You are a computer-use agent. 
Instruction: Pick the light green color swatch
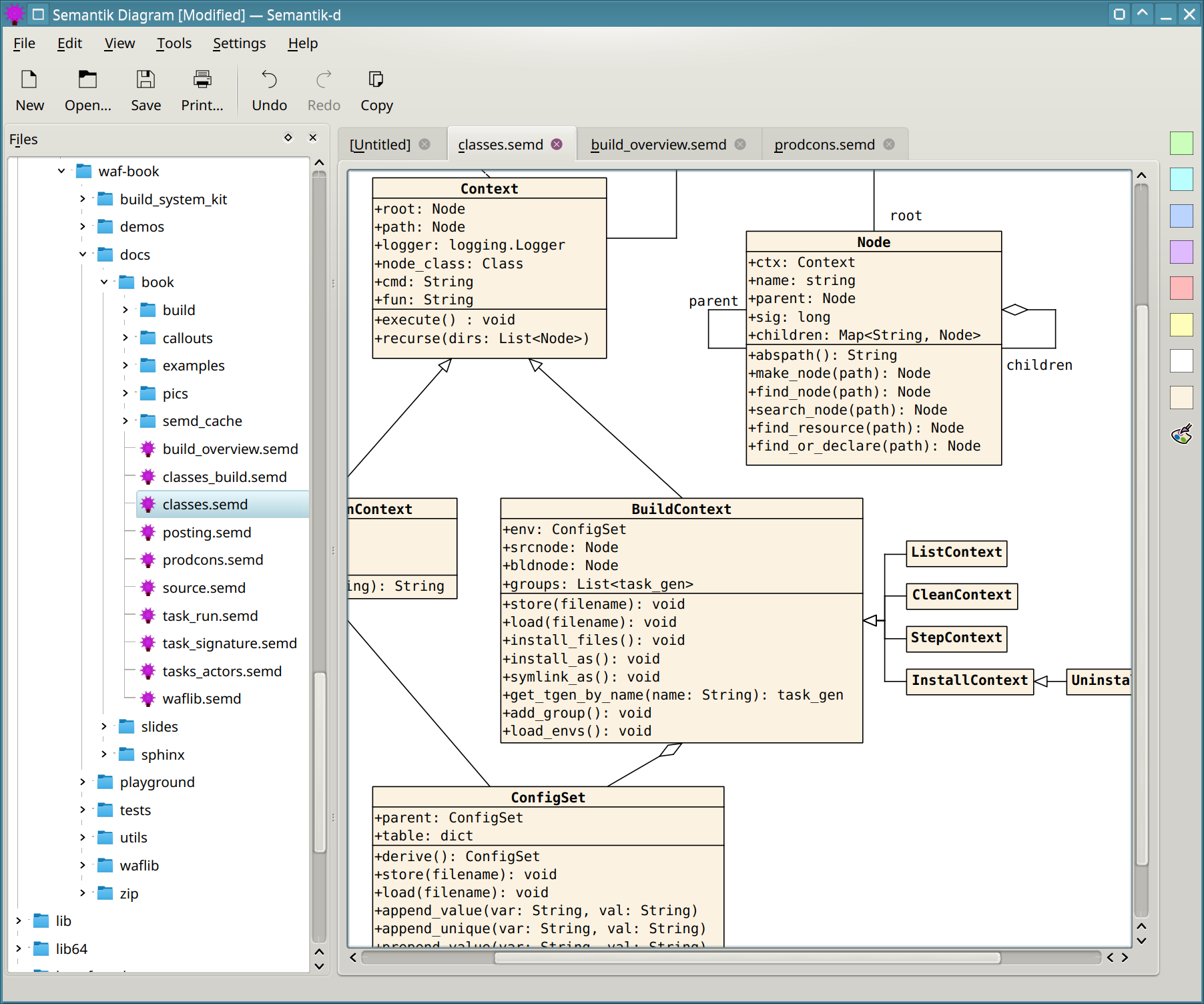pyautogui.click(x=1181, y=143)
